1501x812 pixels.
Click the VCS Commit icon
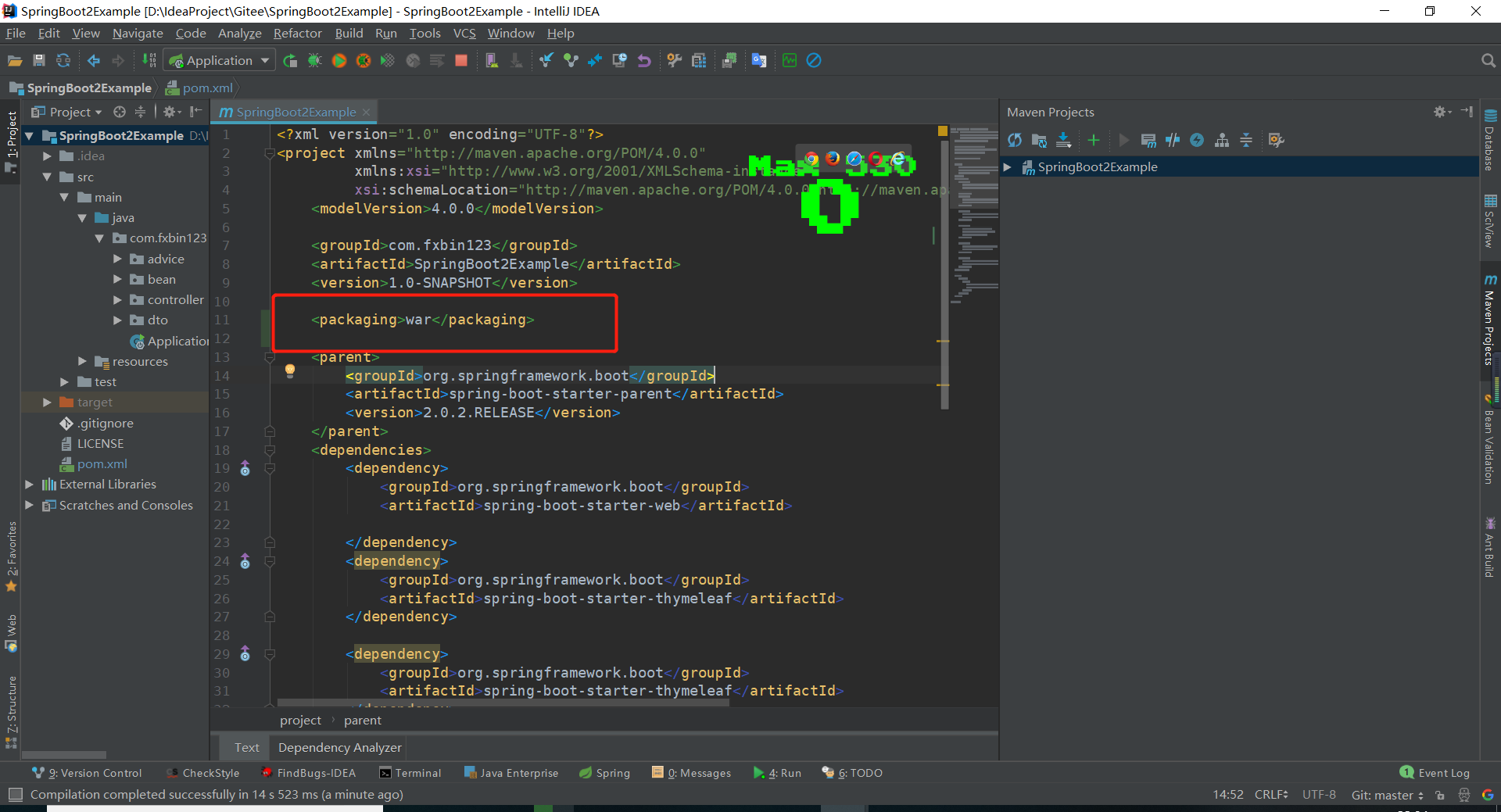click(571, 60)
